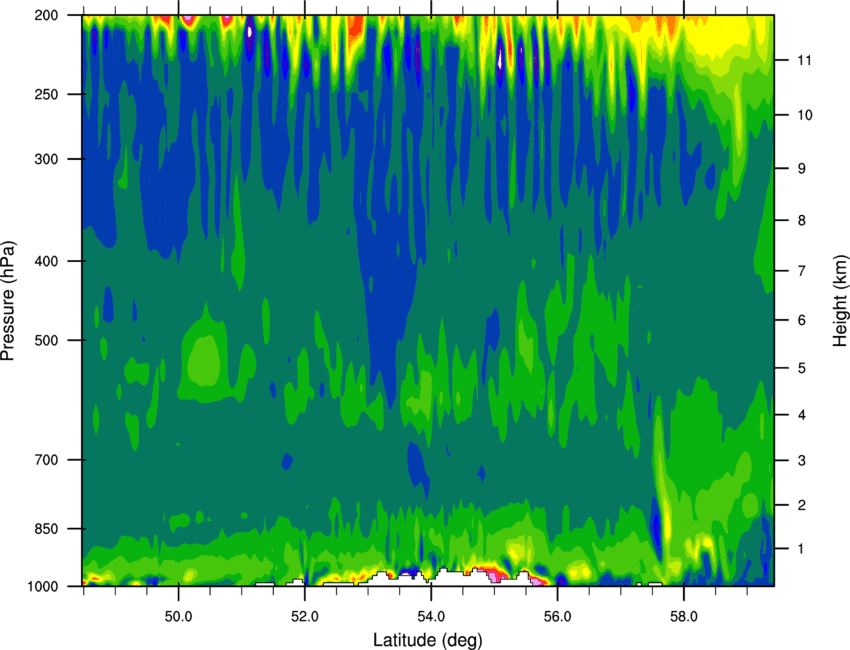Select the 500 pressure tick label

coord(47,340)
